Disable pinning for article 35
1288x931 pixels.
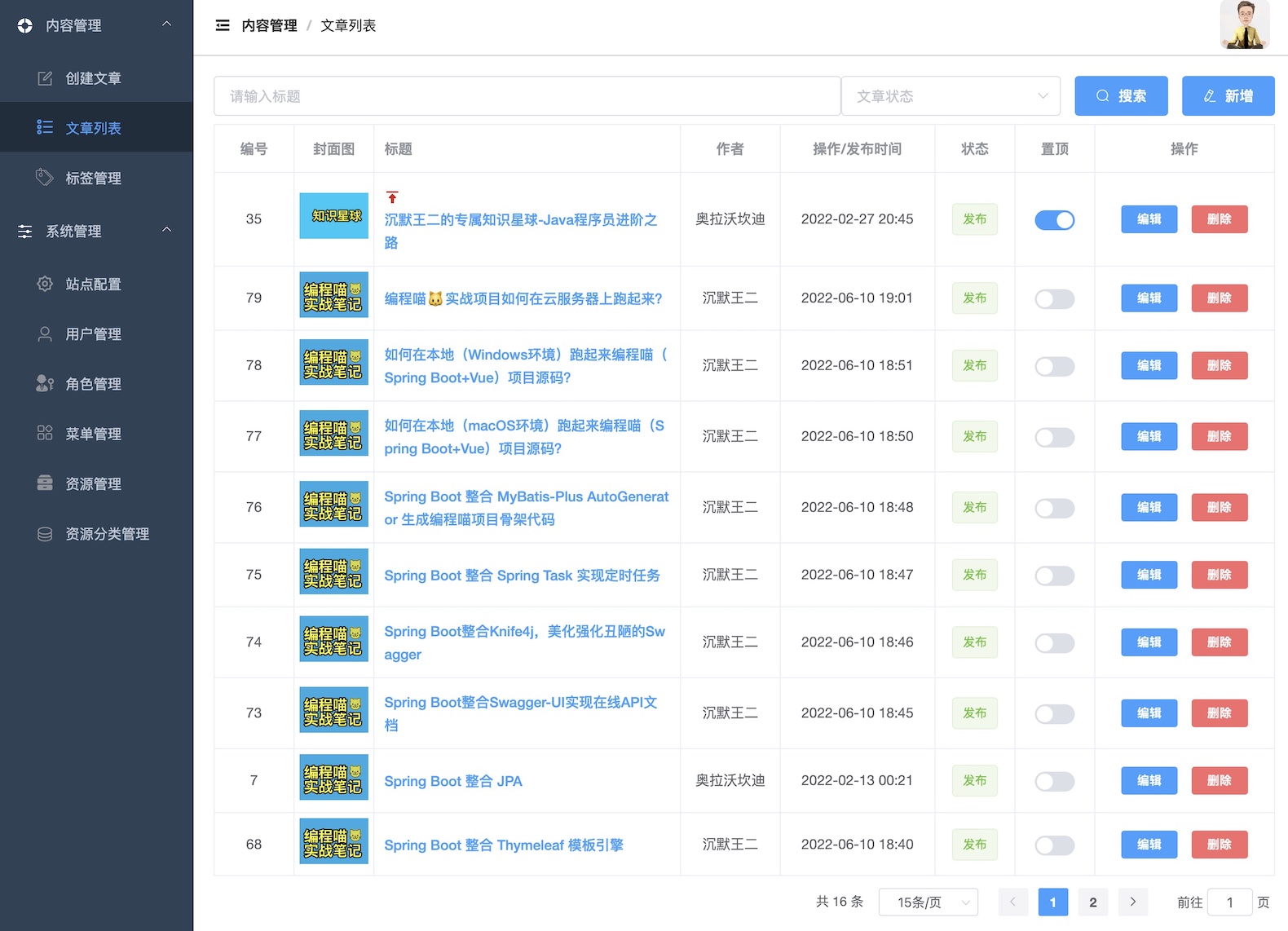pyautogui.click(x=1055, y=220)
